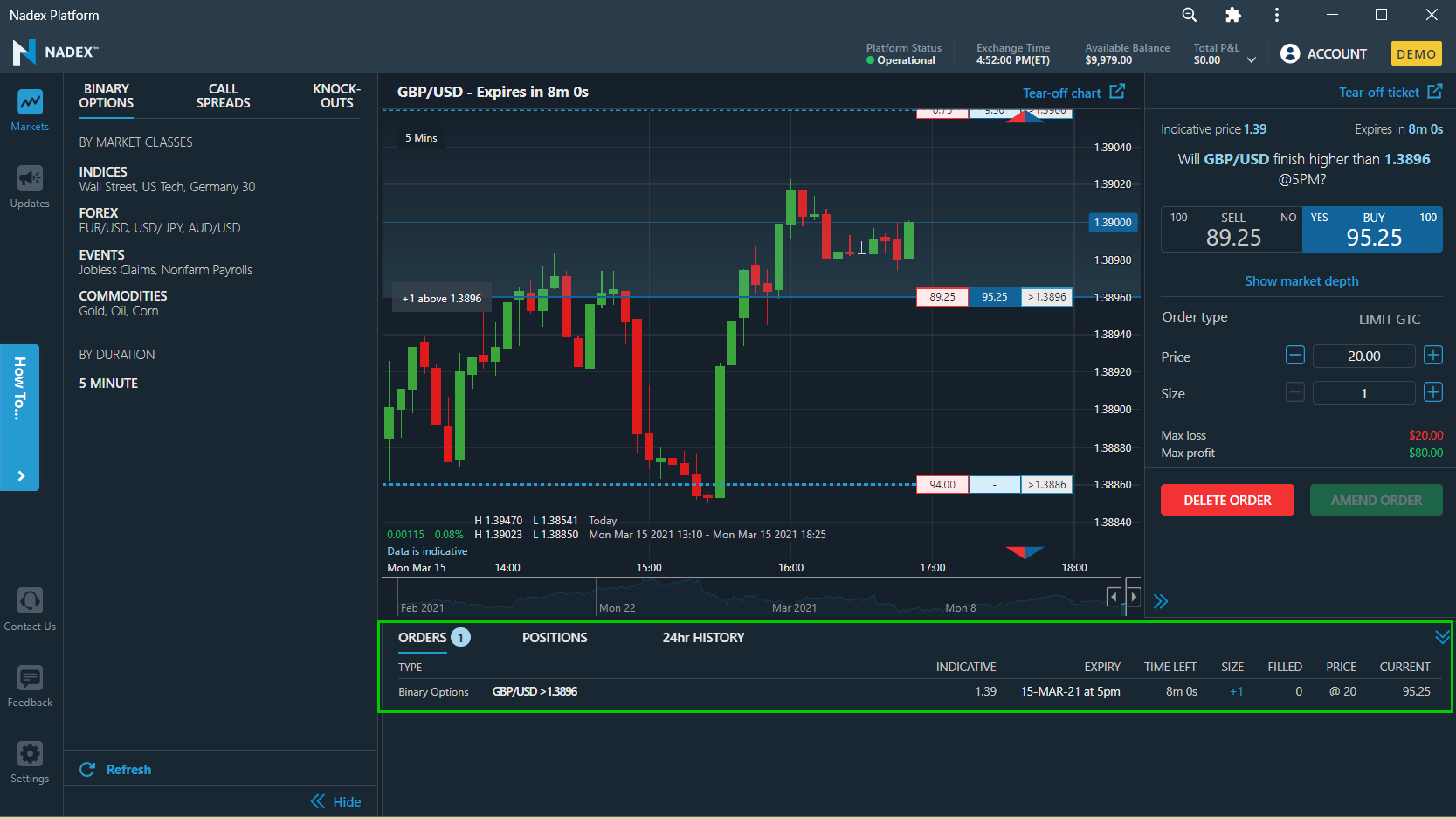The image size is (1456, 817).
Task: Open the extensions puzzle icon
Action: pos(1233,15)
